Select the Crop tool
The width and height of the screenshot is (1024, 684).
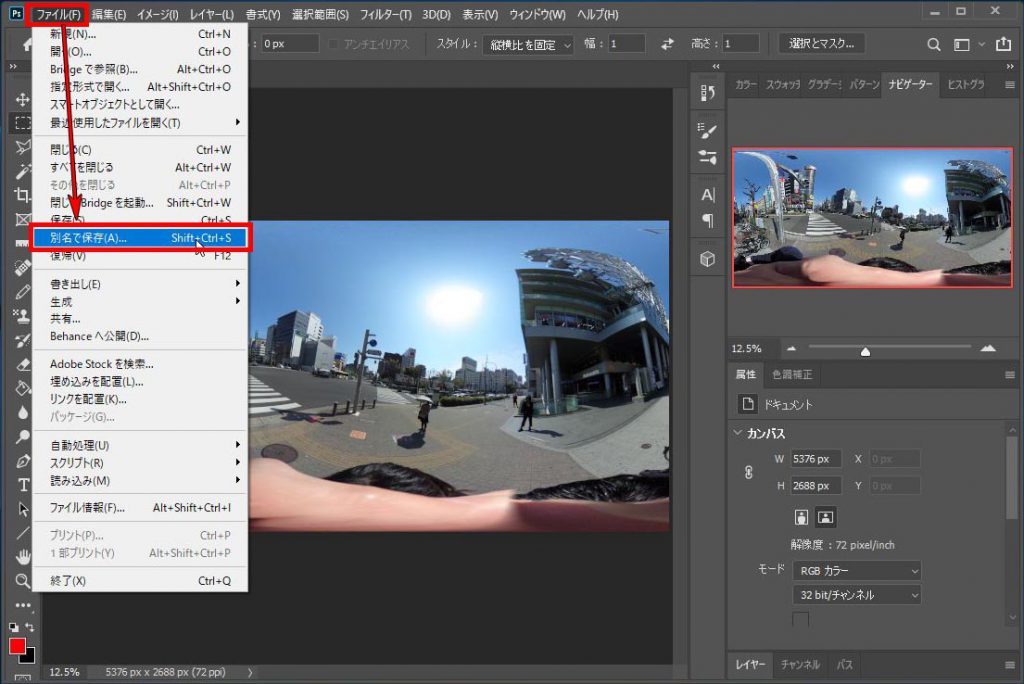[22, 195]
